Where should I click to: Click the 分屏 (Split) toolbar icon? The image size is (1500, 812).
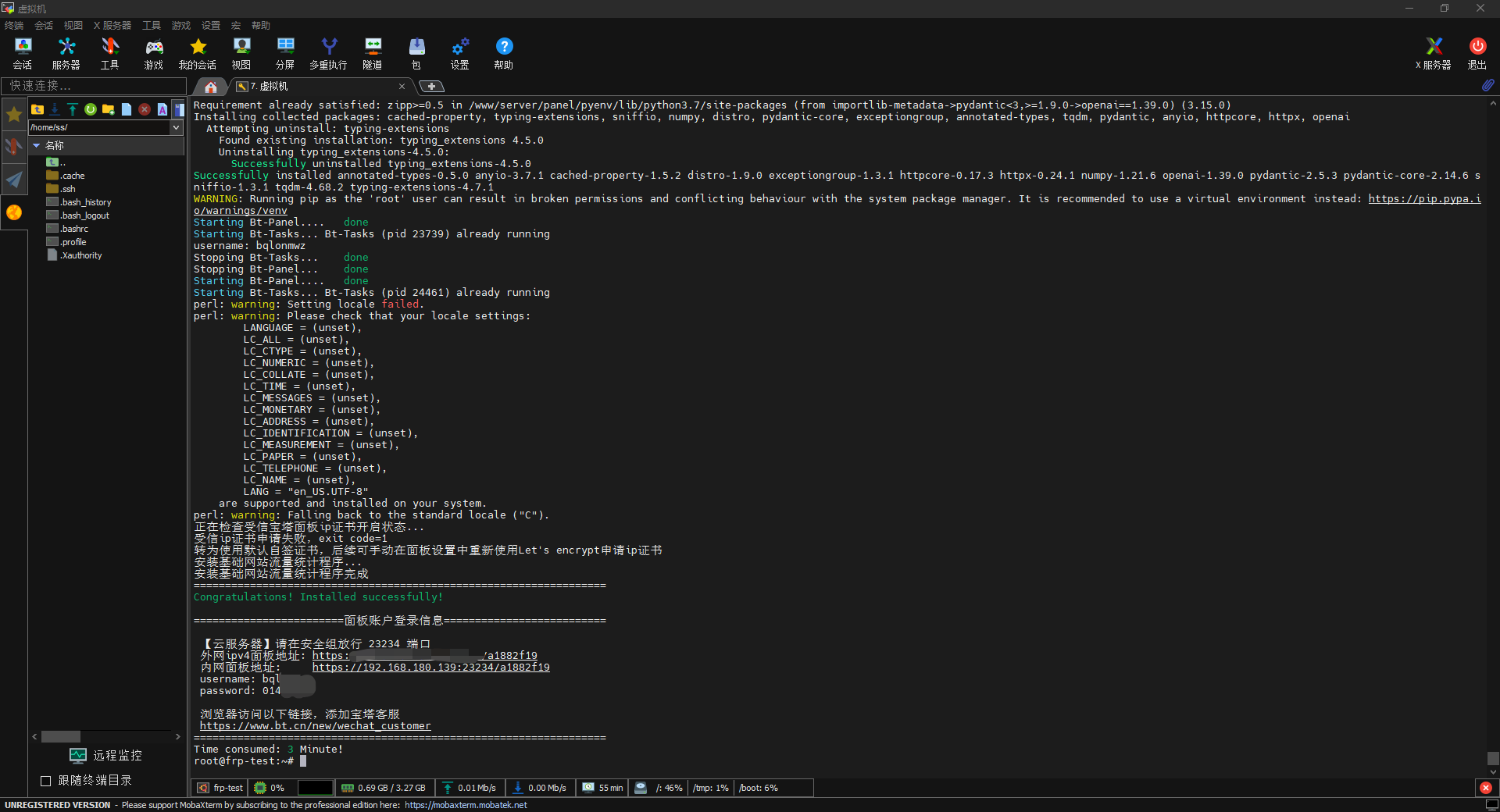[285, 54]
